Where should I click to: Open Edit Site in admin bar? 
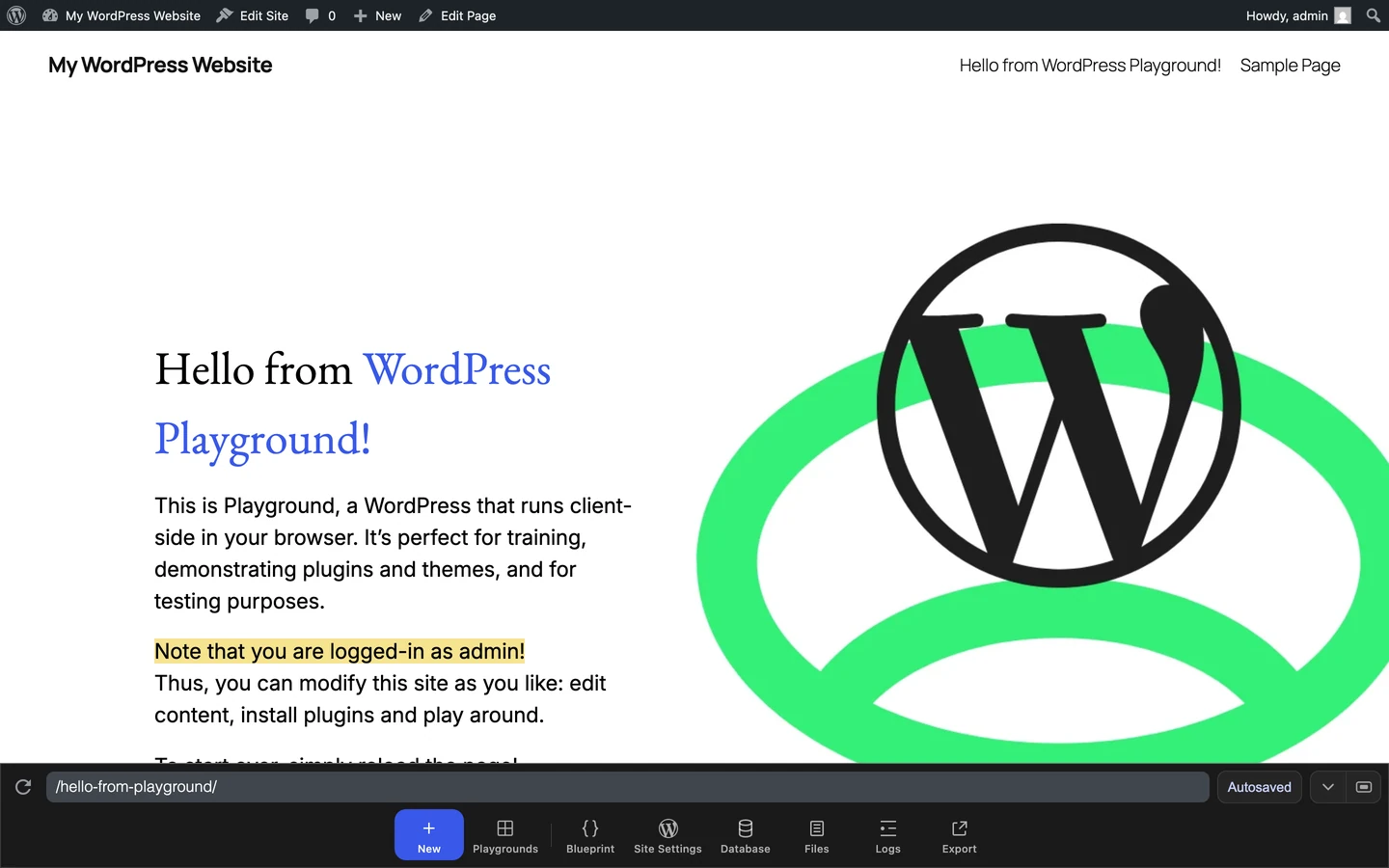tap(253, 15)
